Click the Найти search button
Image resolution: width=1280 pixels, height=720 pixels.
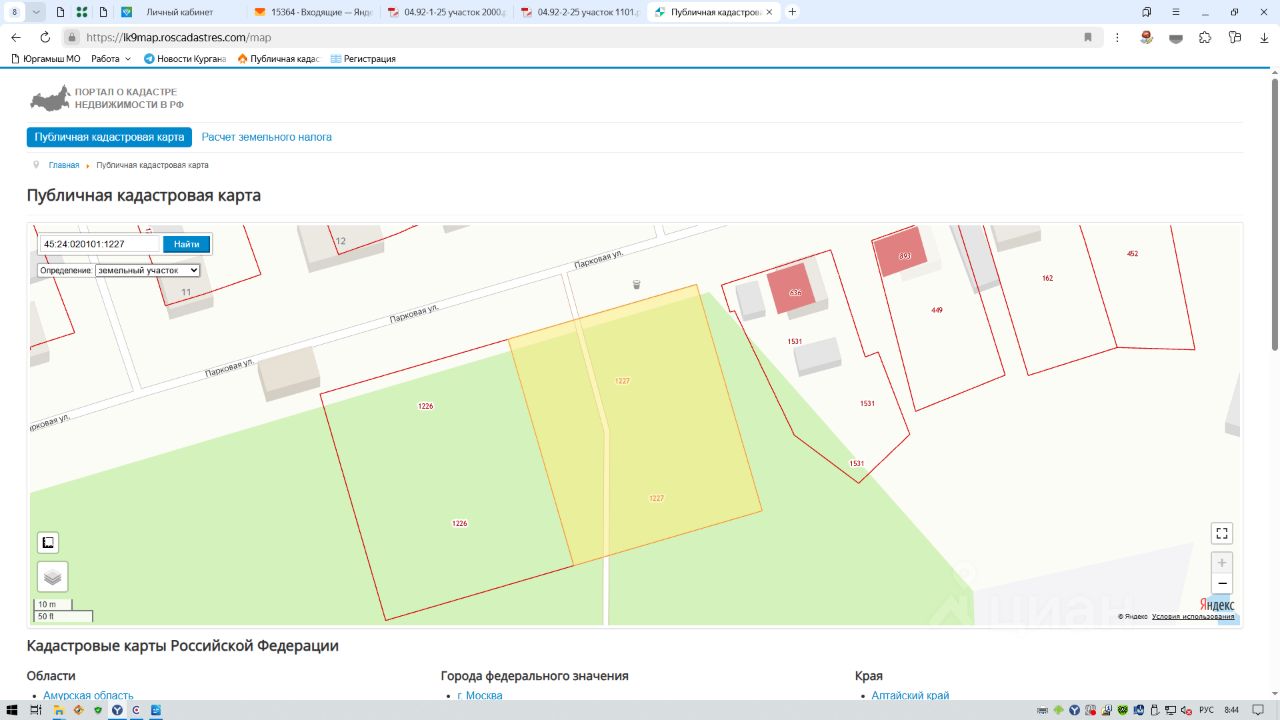pos(186,244)
